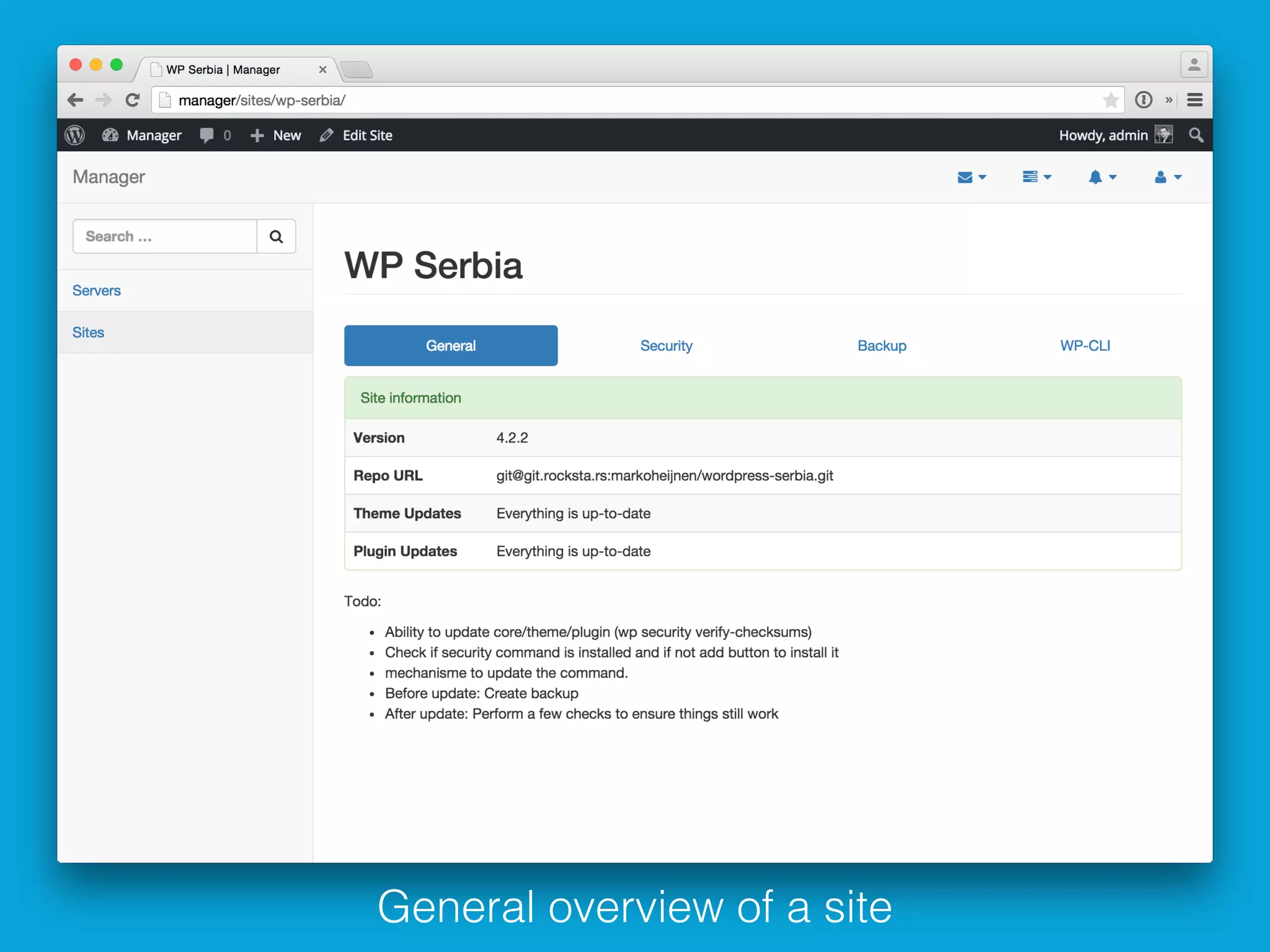Click the browser forward arrow
The height and width of the screenshot is (952, 1270).
(x=103, y=100)
